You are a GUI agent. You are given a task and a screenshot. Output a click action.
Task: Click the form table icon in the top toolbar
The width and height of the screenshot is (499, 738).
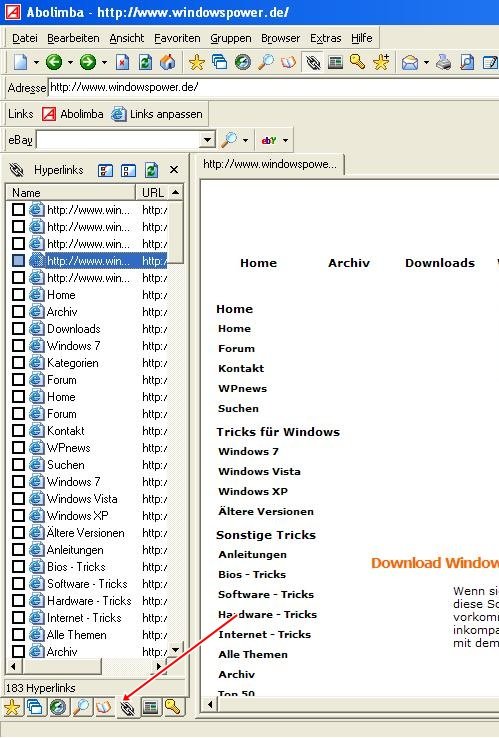coord(335,62)
